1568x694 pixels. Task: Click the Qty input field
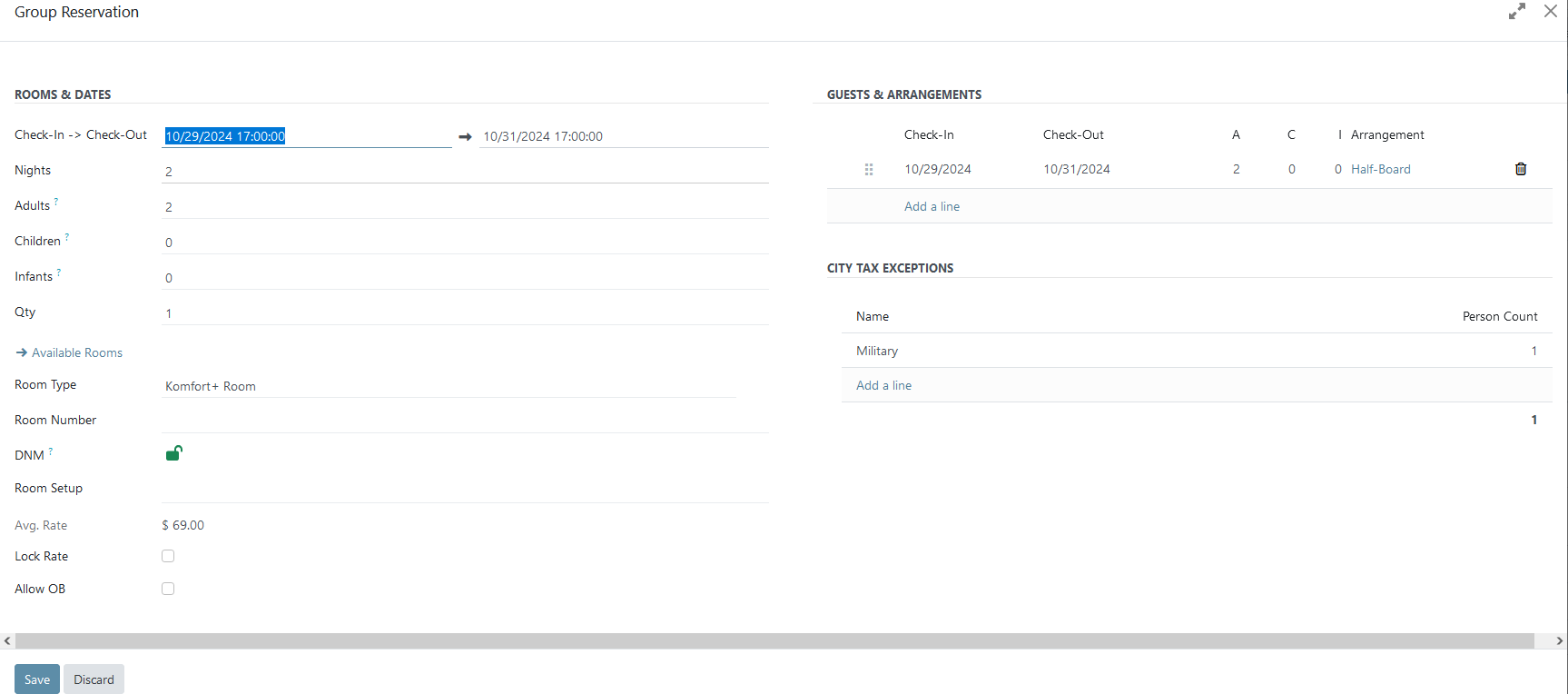[465, 313]
